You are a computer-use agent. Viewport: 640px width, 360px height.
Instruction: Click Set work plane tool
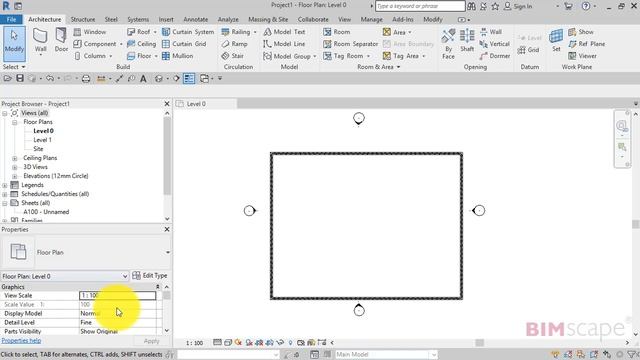(x=556, y=40)
